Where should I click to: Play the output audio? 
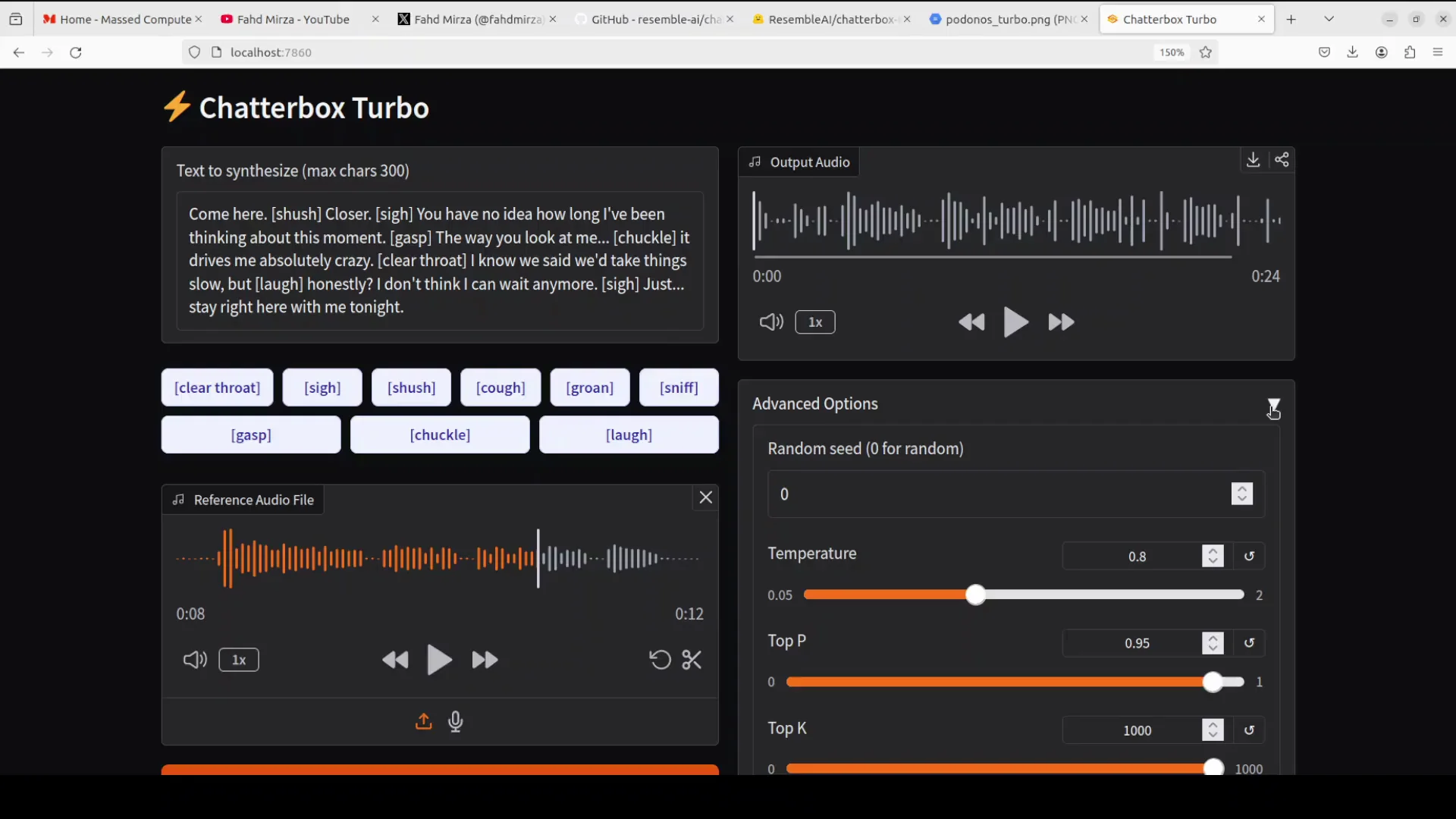click(x=1016, y=322)
